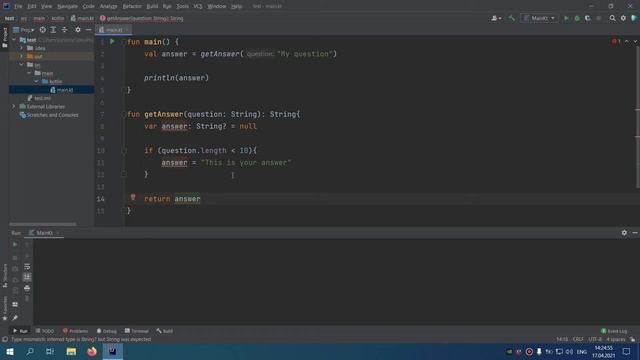Hide the Project panel with minus icon

[x=89, y=30]
